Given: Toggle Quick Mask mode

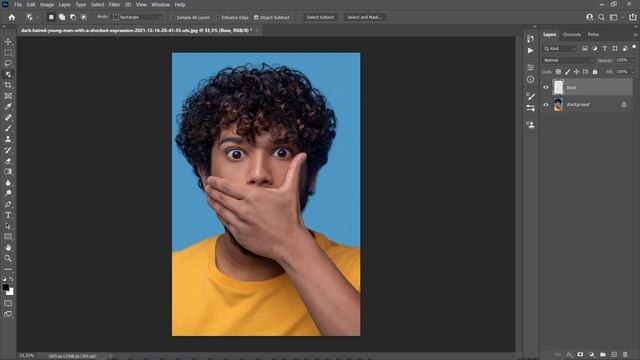Looking at the screenshot, I should [8, 303].
